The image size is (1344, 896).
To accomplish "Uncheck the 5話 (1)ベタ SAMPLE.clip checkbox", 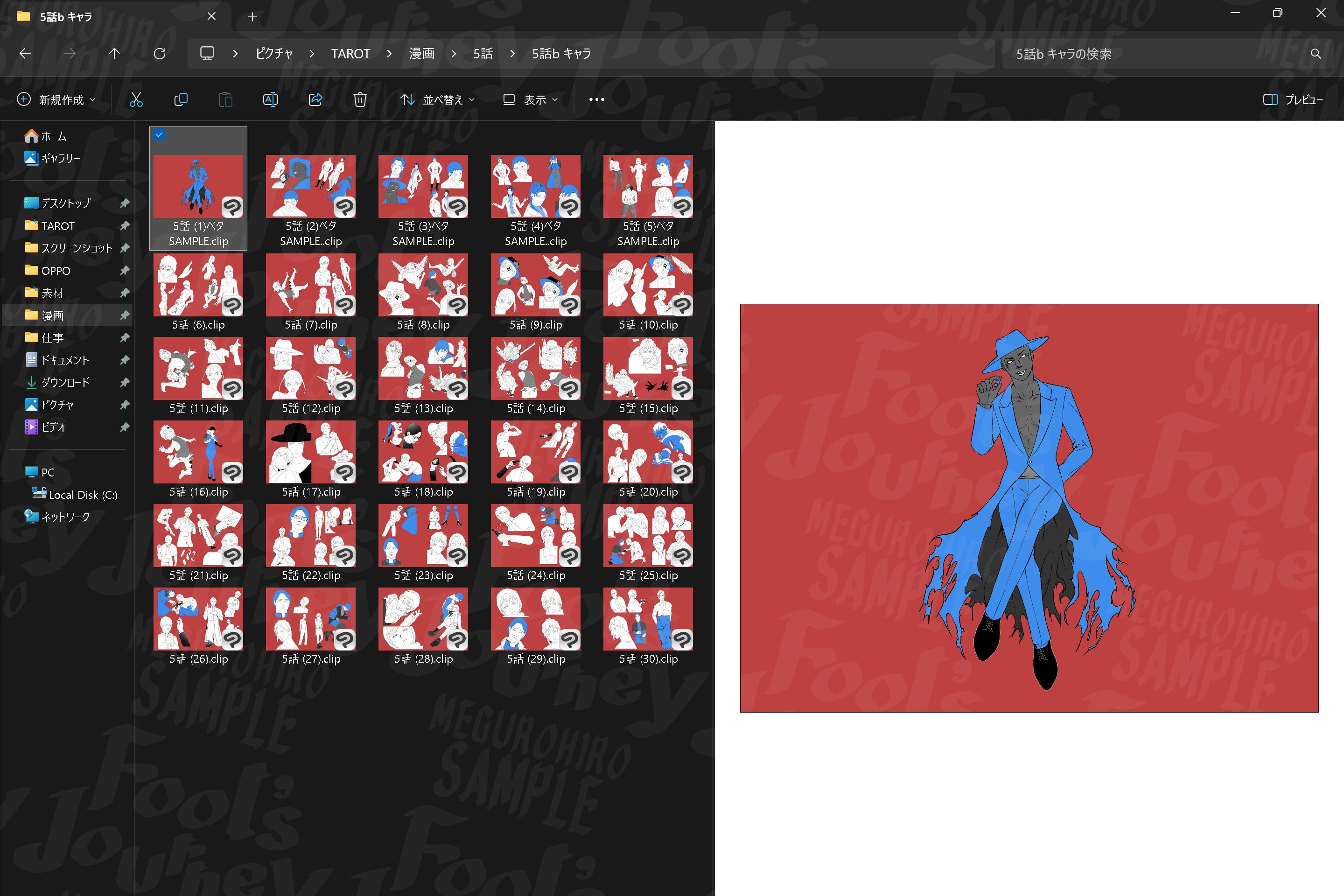I will pyautogui.click(x=160, y=135).
